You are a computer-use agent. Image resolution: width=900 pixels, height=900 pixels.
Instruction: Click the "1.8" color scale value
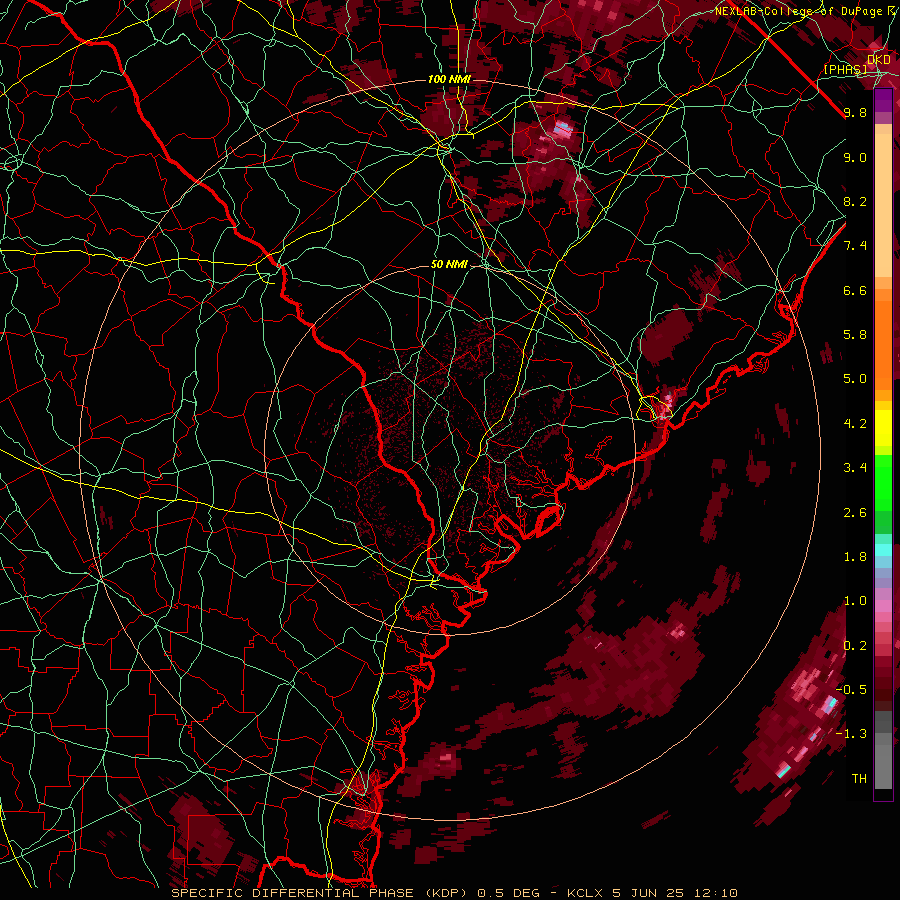[x=855, y=557]
